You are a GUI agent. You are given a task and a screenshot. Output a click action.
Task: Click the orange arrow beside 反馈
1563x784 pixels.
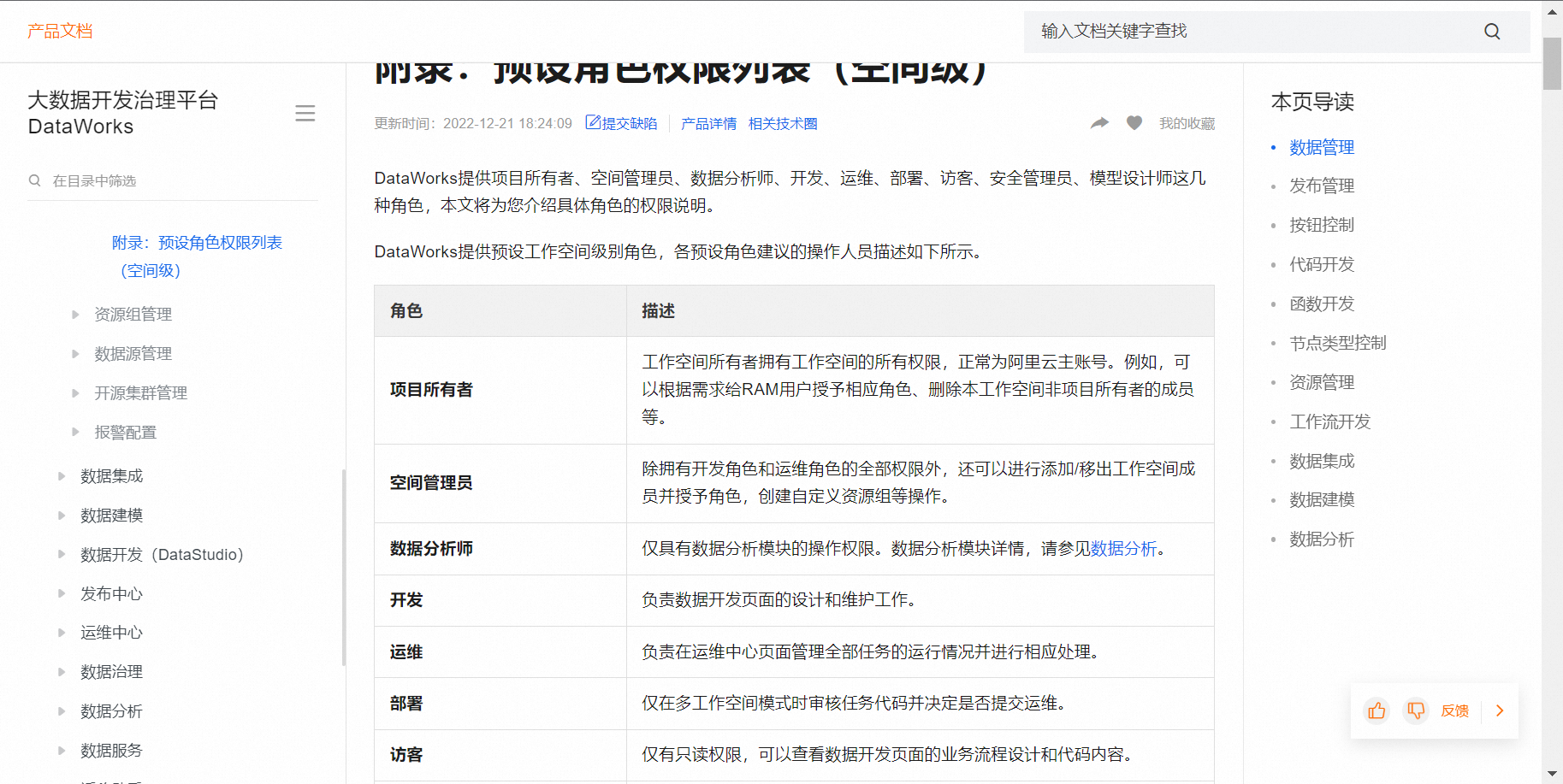click(x=1499, y=710)
